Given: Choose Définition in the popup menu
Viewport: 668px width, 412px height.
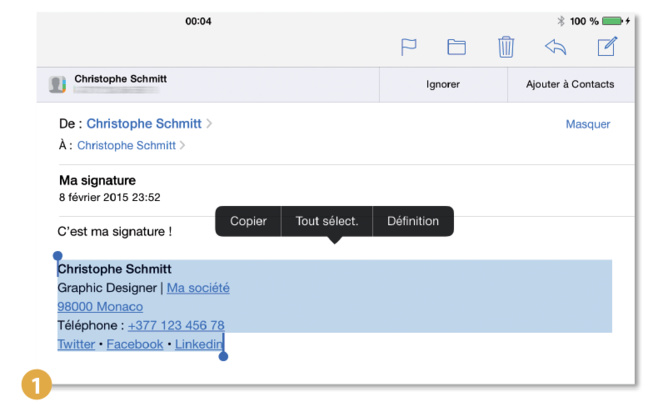Looking at the screenshot, I should (x=413, y=221).
